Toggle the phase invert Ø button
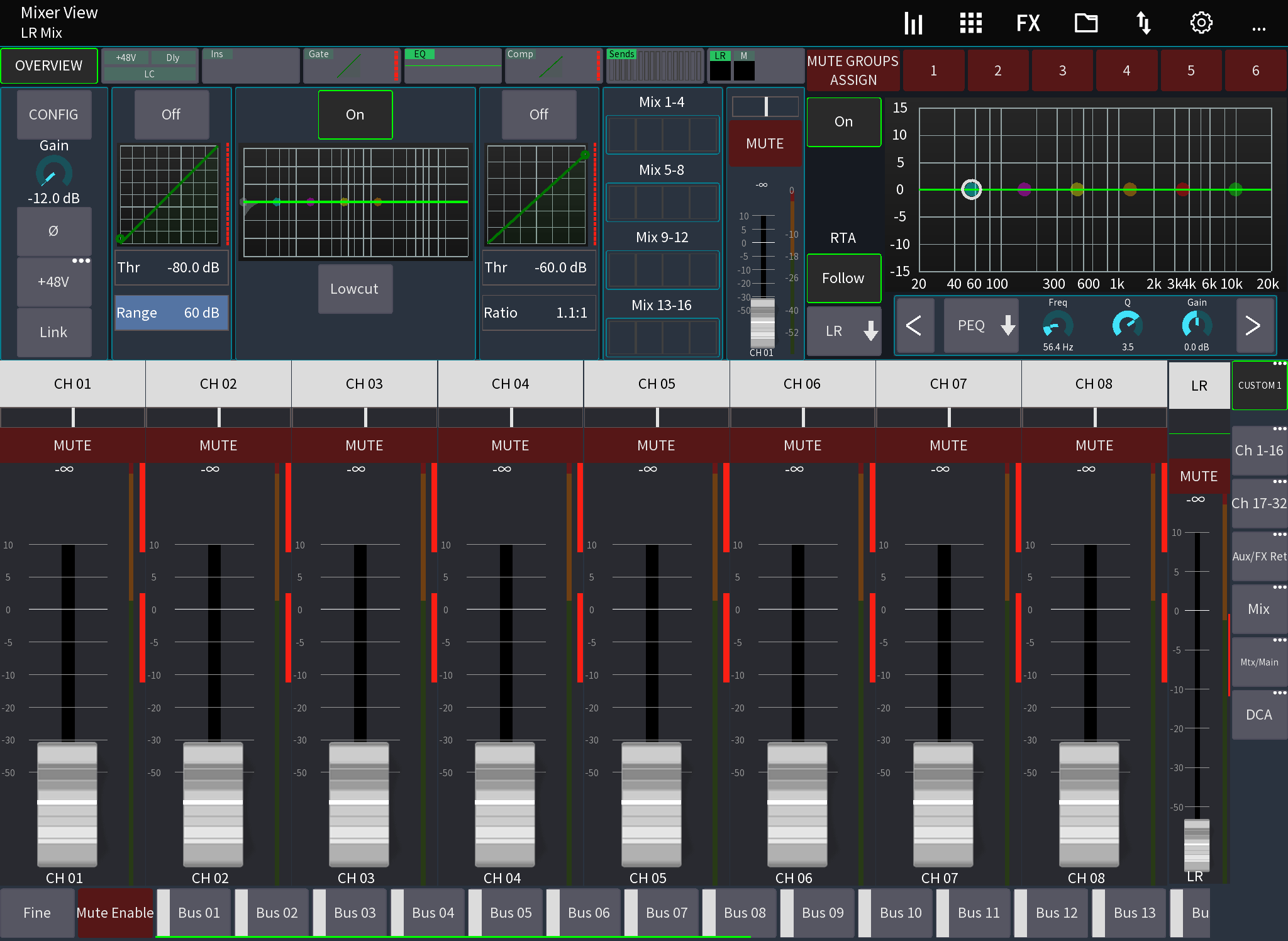 pyautogui.click(x=54, y=231)
